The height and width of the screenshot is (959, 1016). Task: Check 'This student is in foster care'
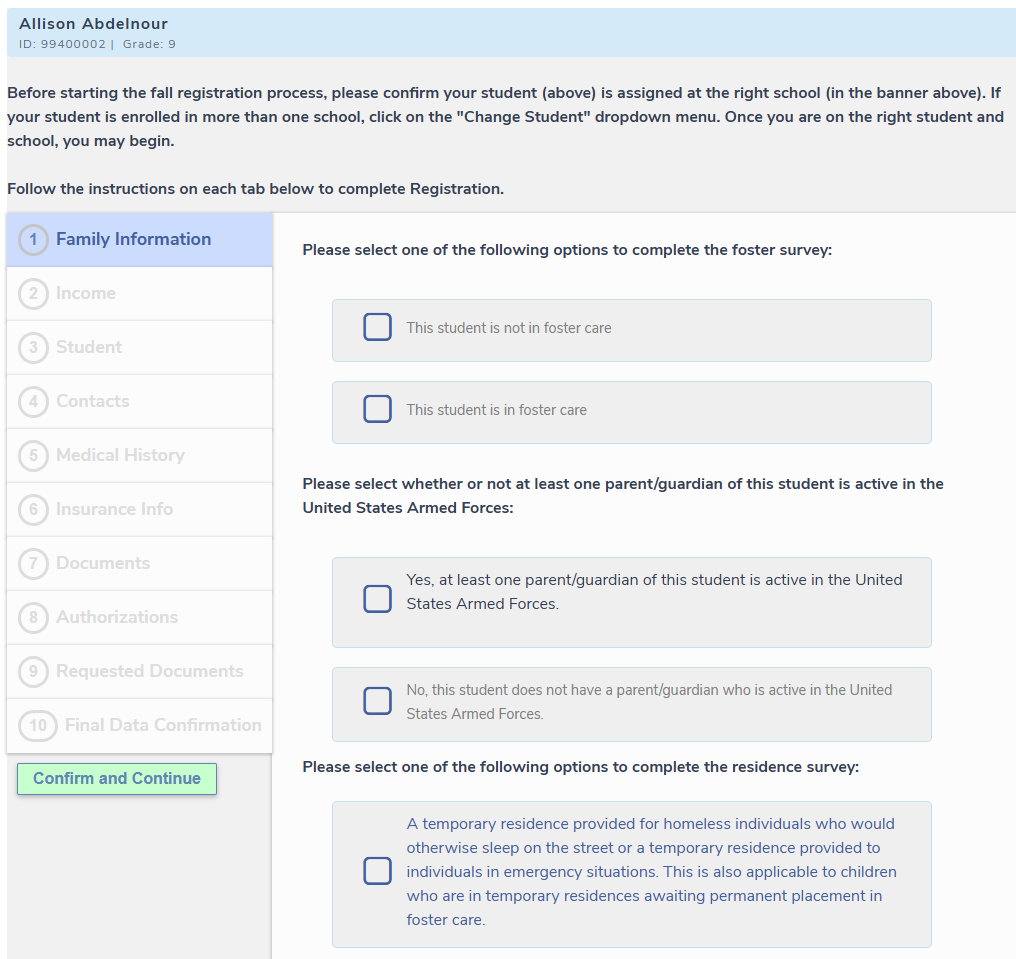(x=377, y=409)
